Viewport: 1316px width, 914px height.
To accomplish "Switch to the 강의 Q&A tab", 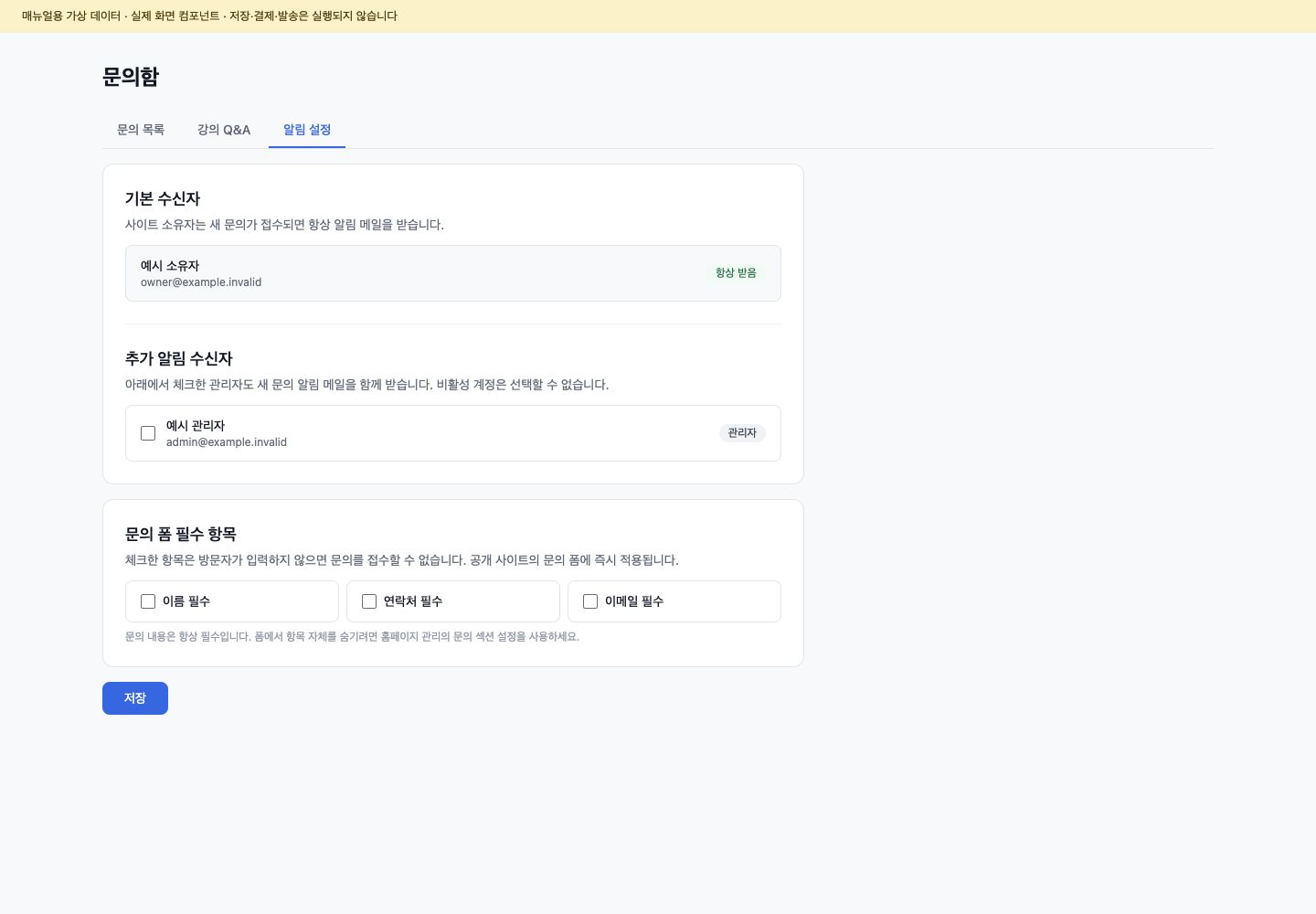I will click(224, 130).
